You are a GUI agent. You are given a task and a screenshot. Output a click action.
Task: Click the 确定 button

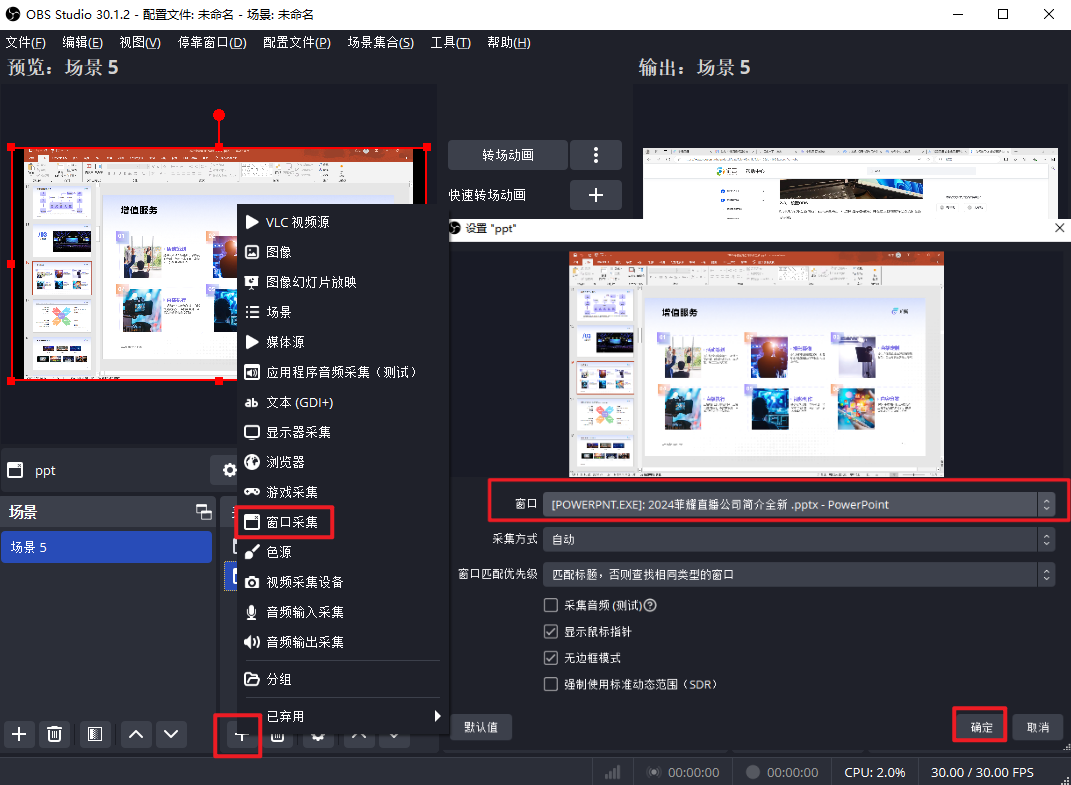click(x=980, y=727)
